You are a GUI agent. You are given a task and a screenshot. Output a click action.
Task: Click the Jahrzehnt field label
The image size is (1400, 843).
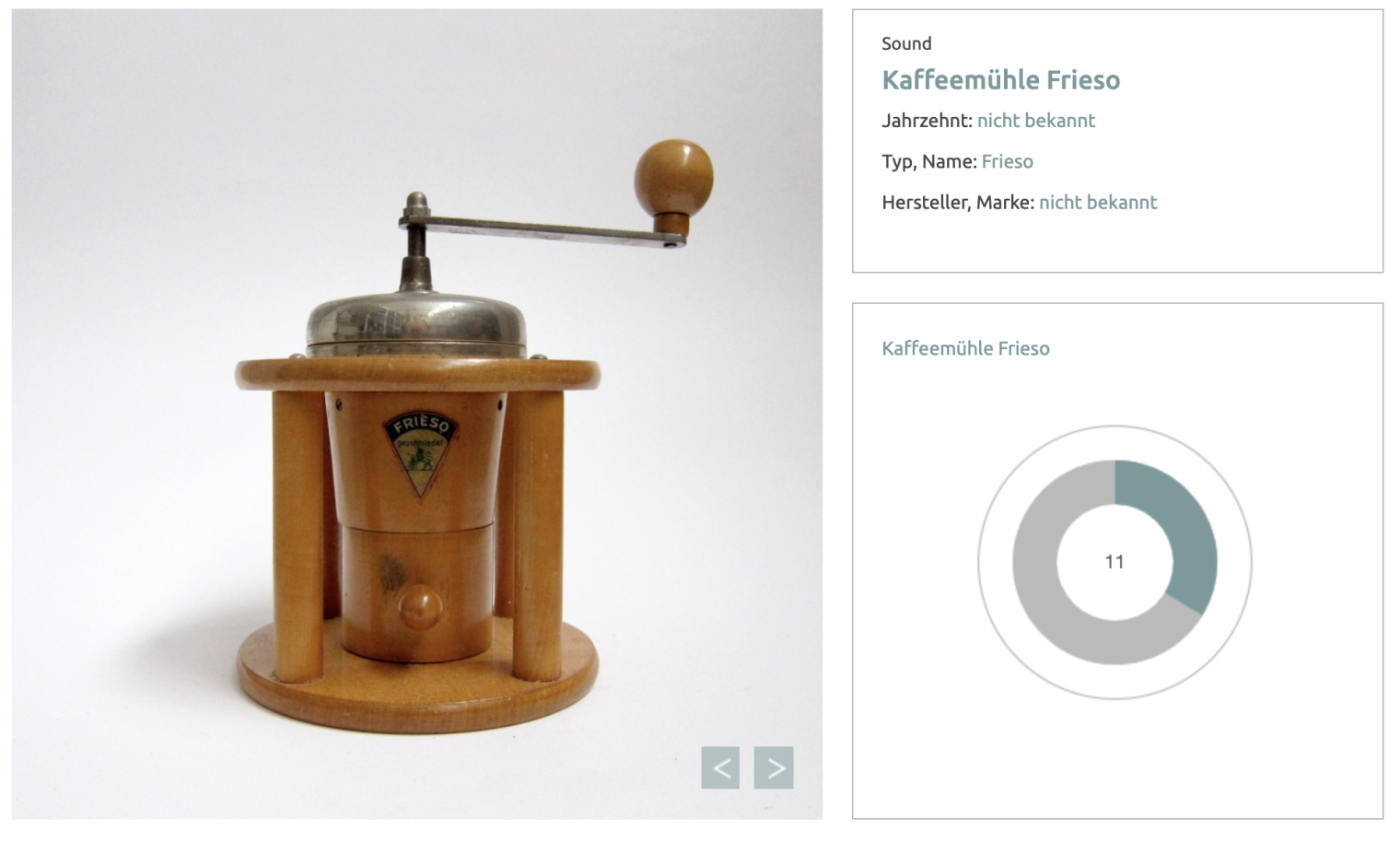[x=927, y=121]
